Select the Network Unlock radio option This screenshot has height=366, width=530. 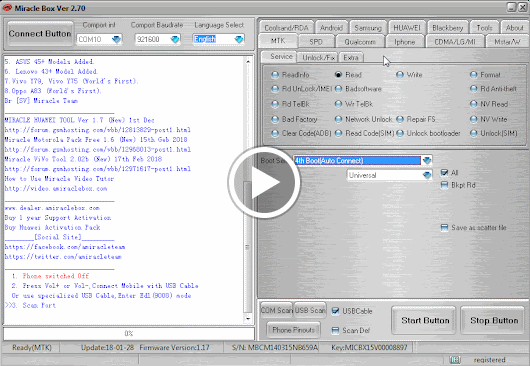click(338, 119)
